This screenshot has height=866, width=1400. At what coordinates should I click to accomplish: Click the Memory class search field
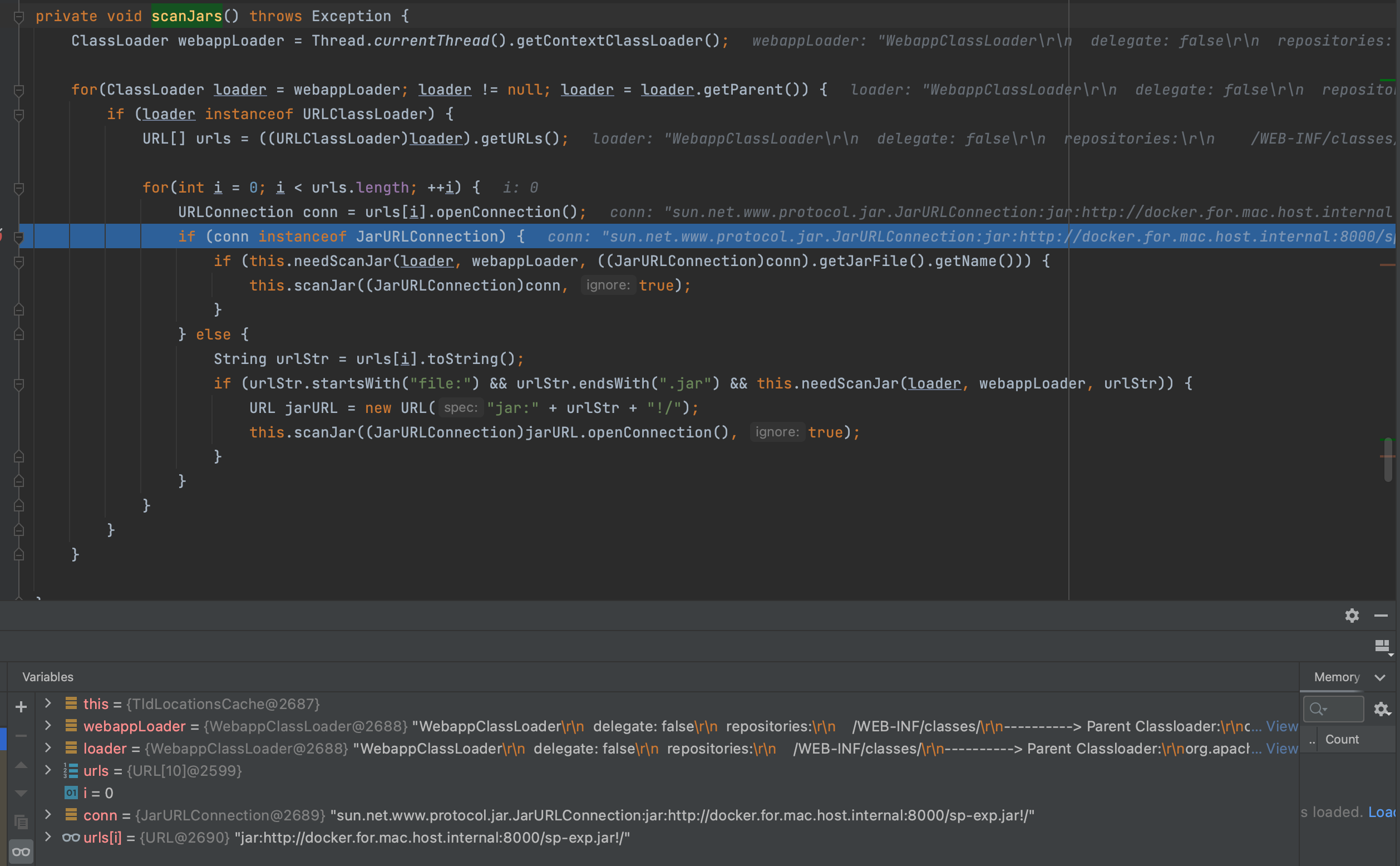pos(1334,709)
